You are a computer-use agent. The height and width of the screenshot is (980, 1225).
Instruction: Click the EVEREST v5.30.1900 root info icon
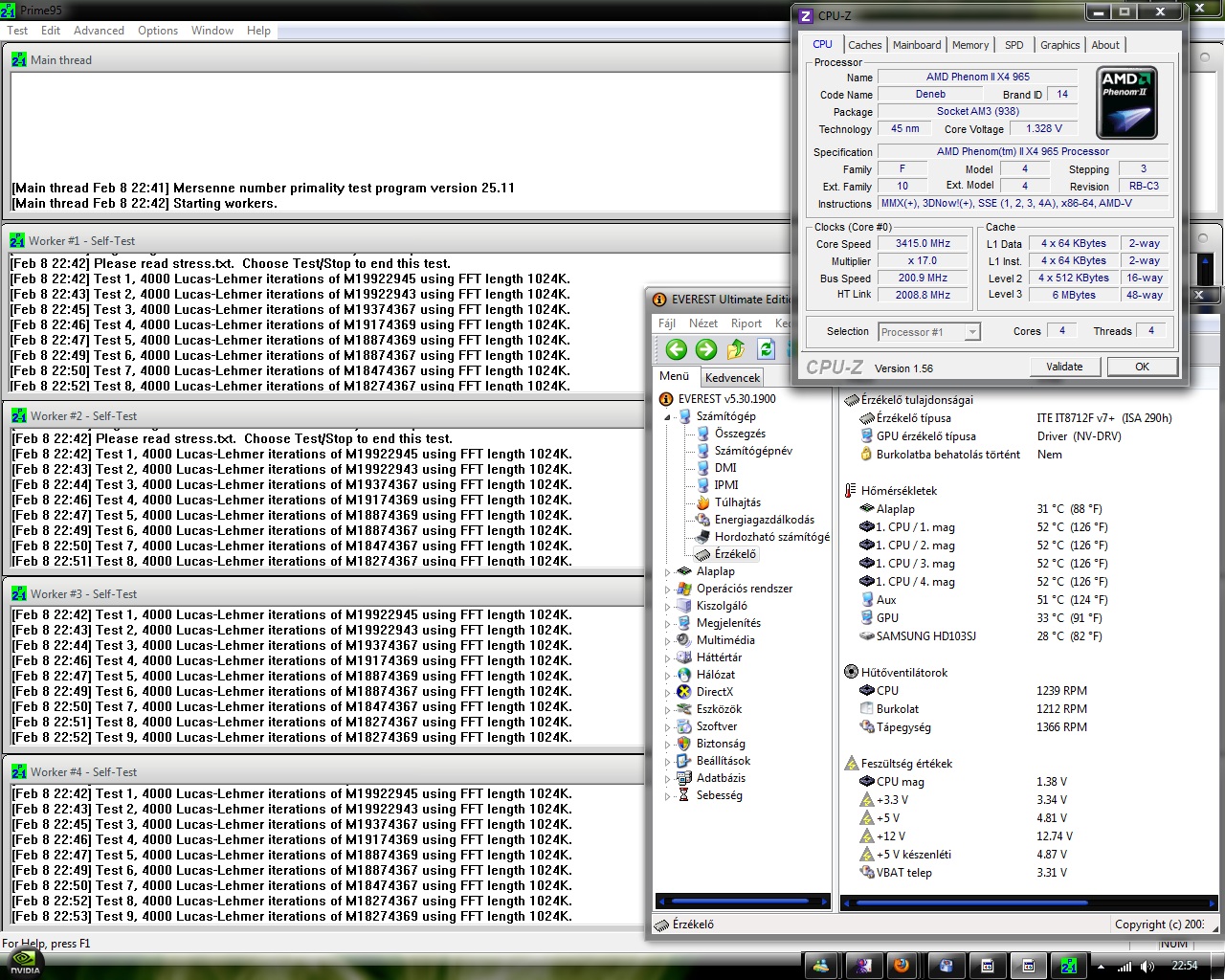coord(666,399)
